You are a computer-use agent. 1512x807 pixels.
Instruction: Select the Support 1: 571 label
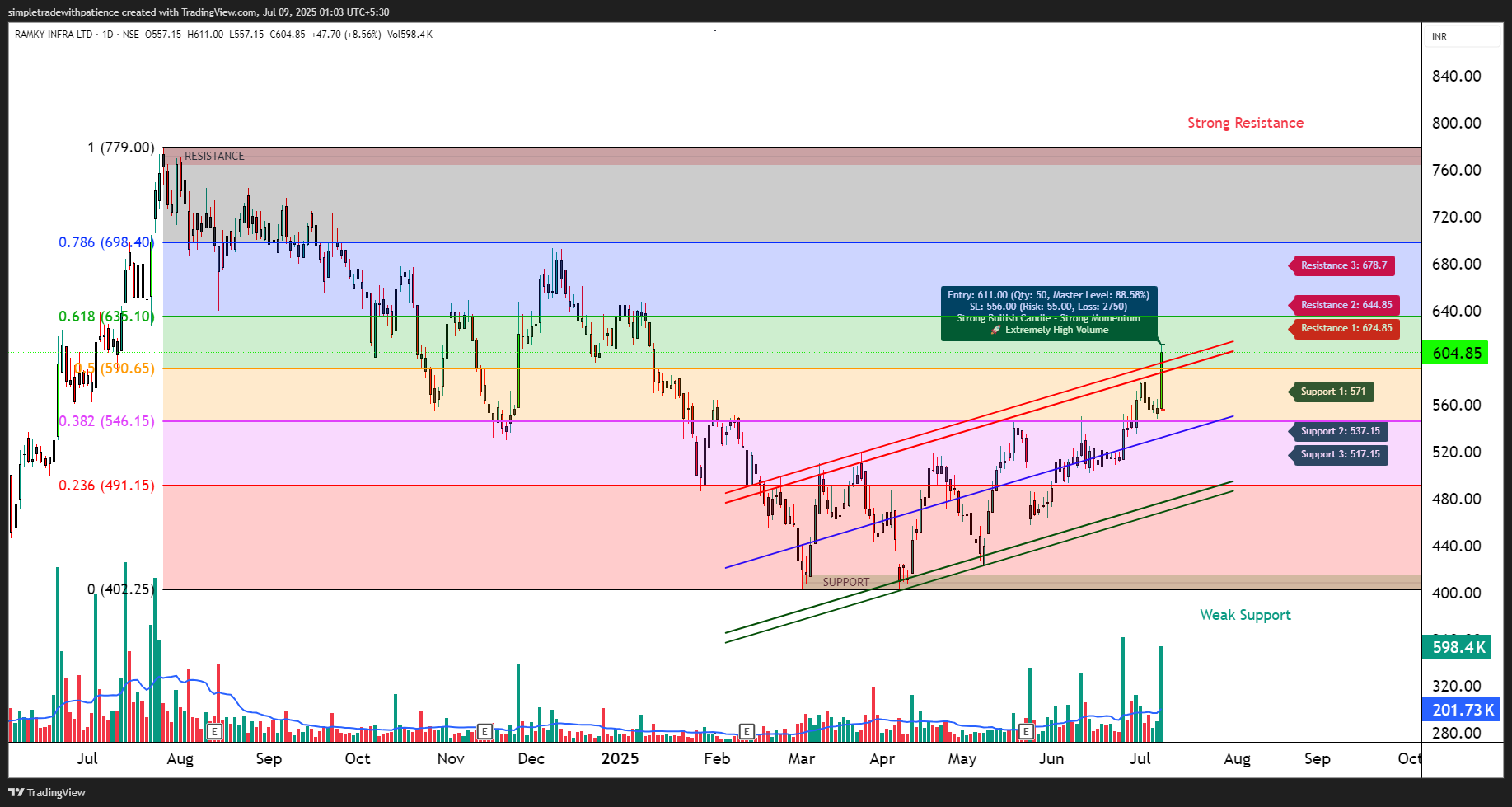(x=1332, y=392)
